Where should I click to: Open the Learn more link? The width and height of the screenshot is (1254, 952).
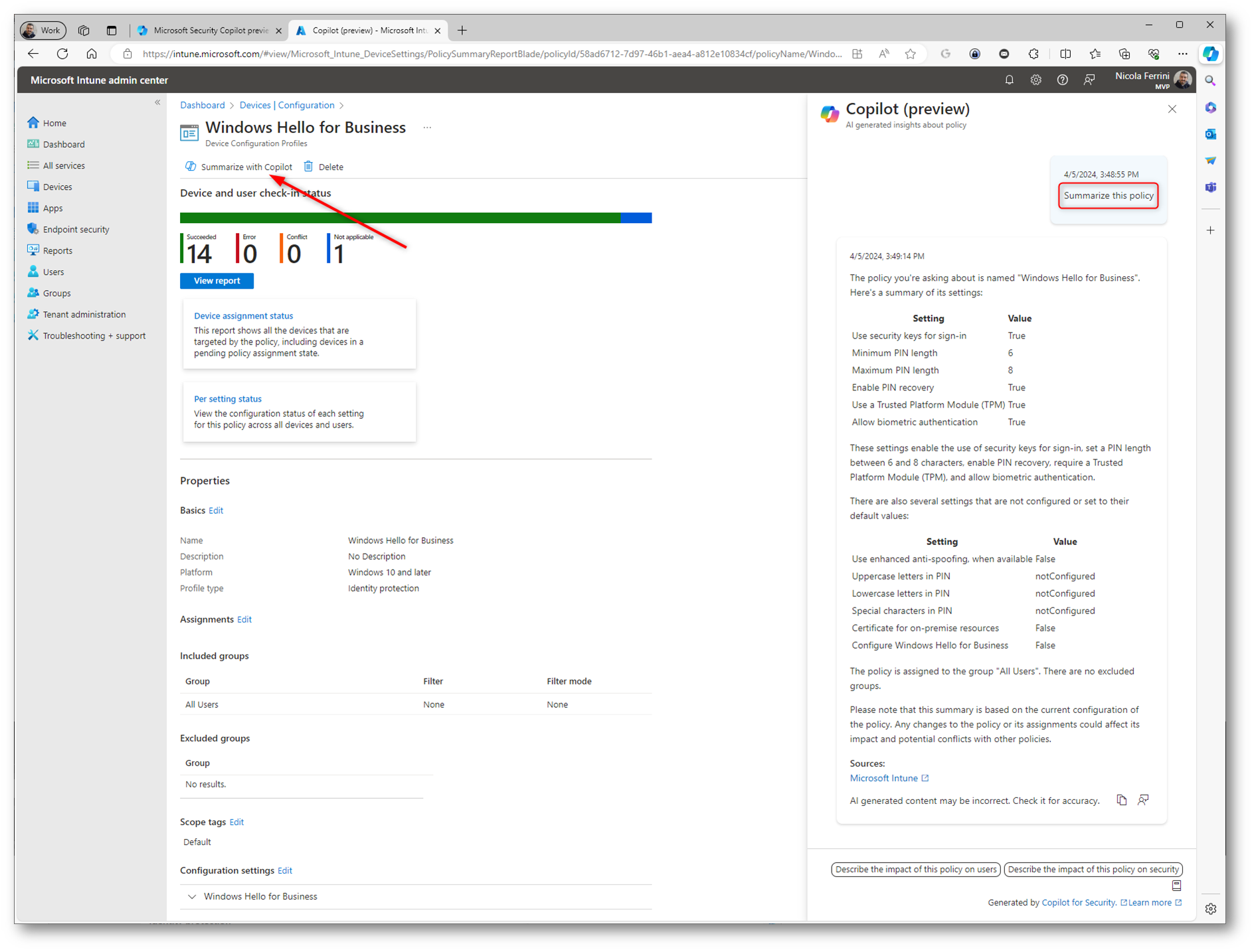pyautogui.click(x=1155, y=902)
